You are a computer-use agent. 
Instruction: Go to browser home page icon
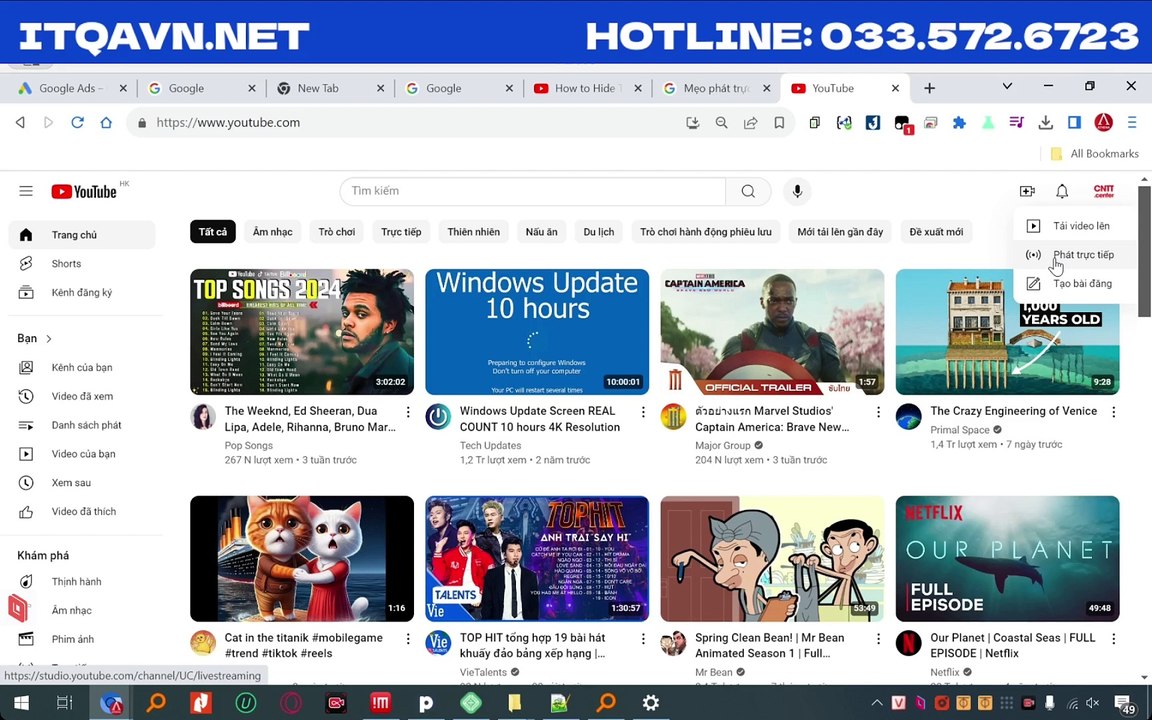coord(106,123)
